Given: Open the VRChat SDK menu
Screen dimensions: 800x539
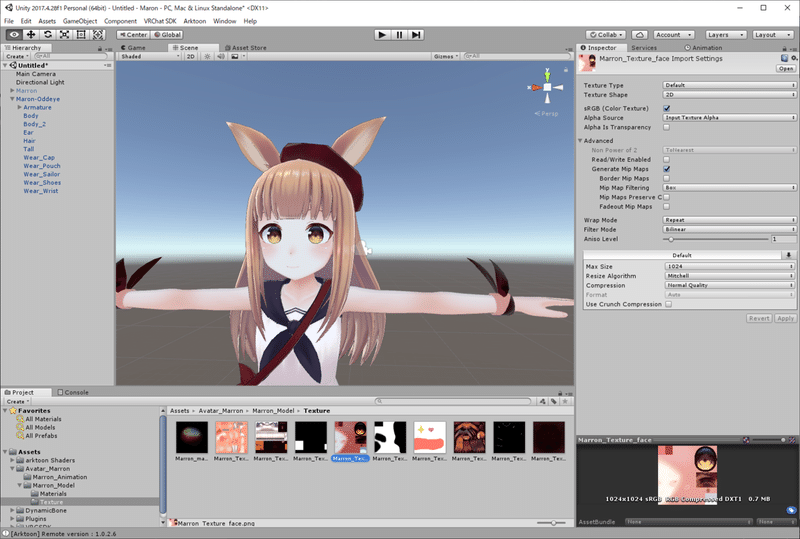Looking at the screenshot, I should (x=160, y=21).
